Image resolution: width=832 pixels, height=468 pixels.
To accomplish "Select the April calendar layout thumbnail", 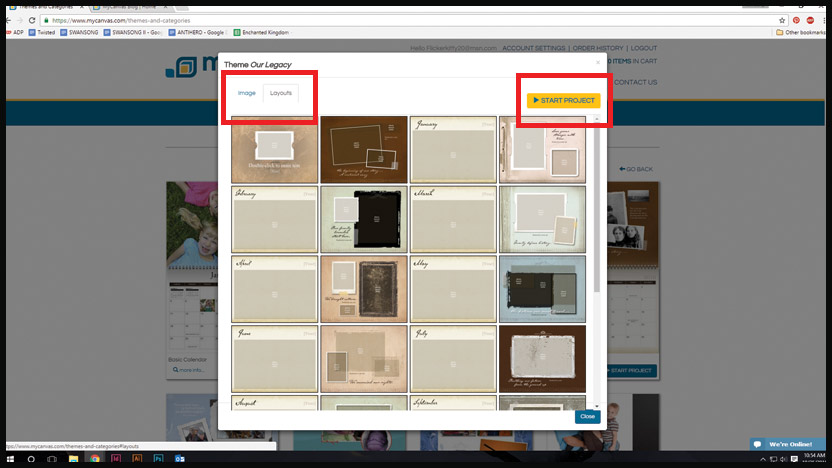I will (x=274, y=289).
